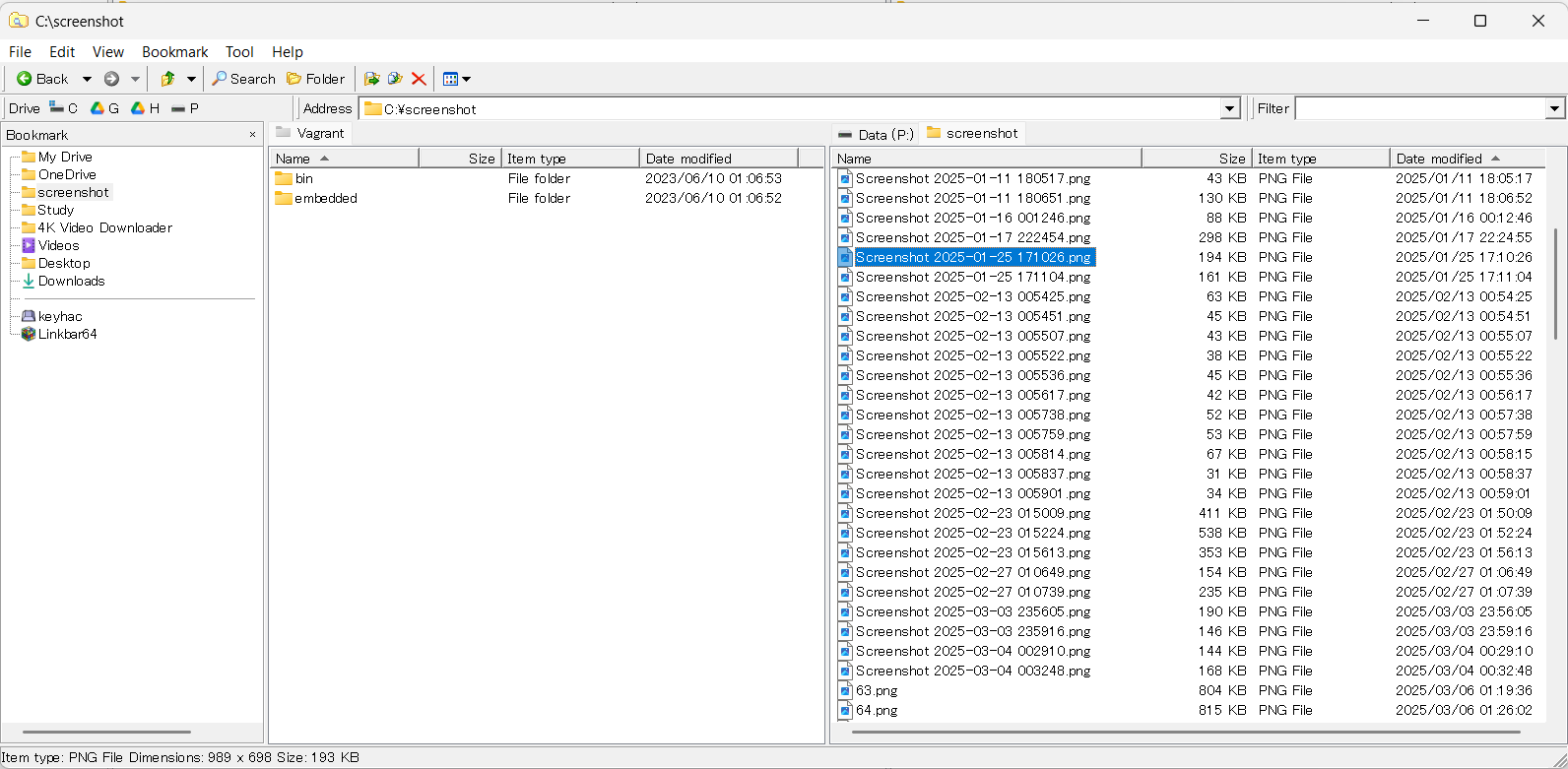Image resolution: width=1568 pixels, height=769 pixels.
Task: Click the Move To folder icon
Action: point(371,79)
